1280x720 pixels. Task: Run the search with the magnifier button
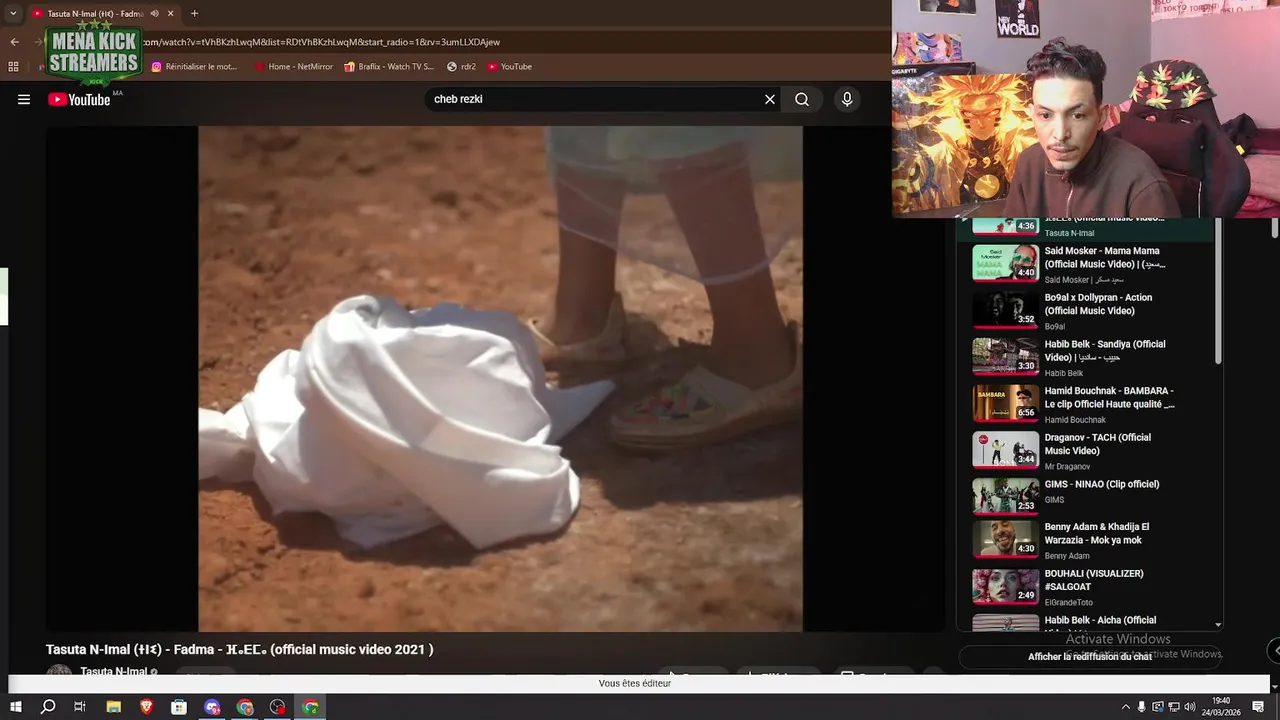coord(802,99)
